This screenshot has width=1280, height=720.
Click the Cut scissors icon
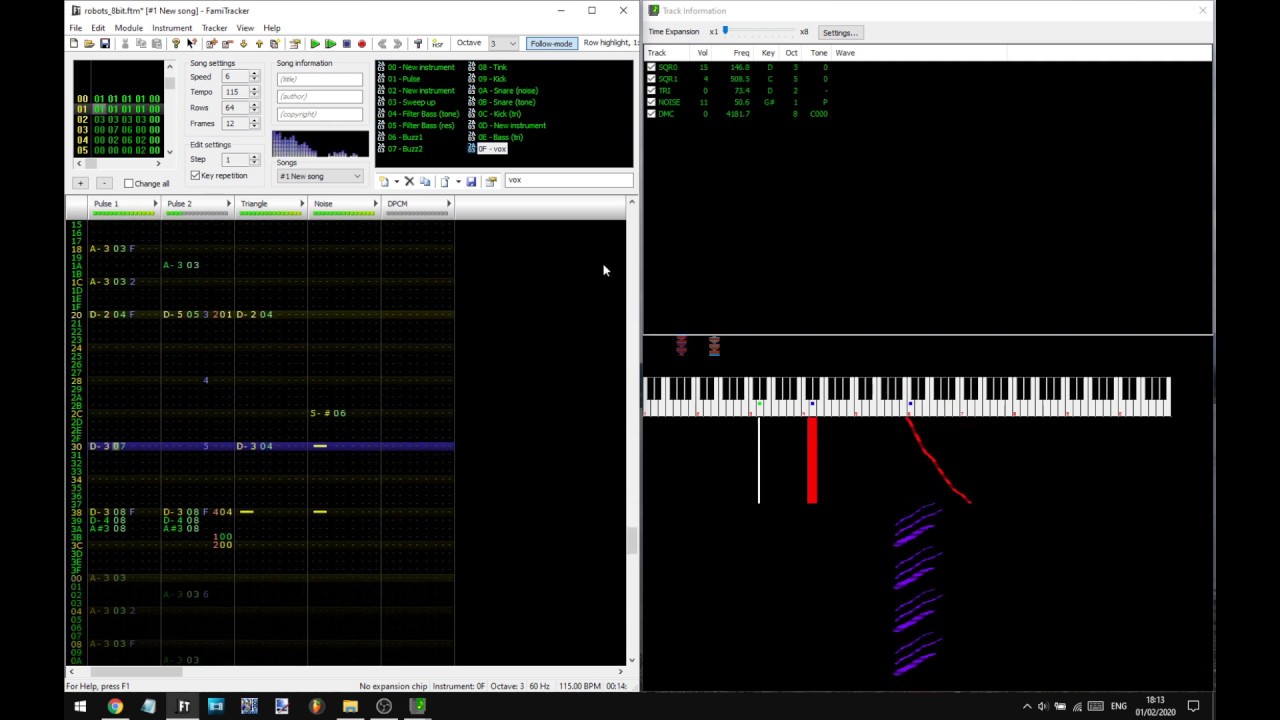click(x=125, y=44)
